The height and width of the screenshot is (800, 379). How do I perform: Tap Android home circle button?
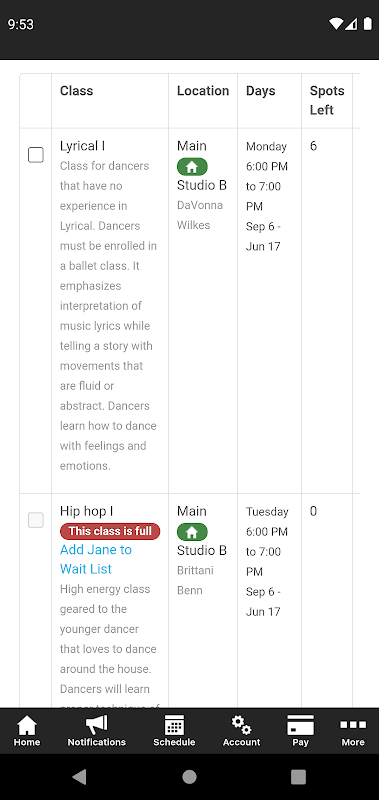click(189, 777)
